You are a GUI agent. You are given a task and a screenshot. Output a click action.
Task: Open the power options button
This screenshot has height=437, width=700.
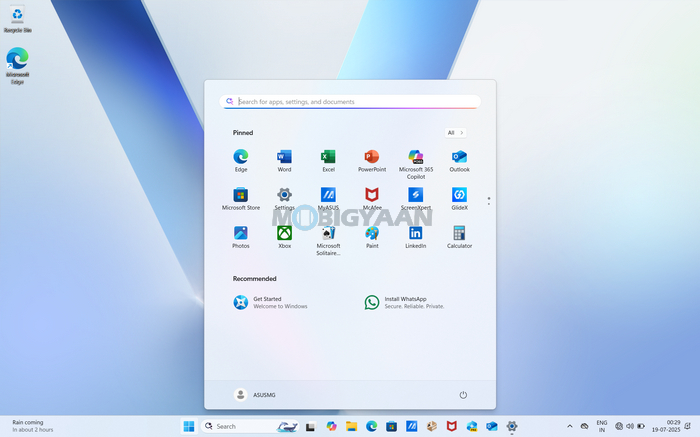coord(463,395)
